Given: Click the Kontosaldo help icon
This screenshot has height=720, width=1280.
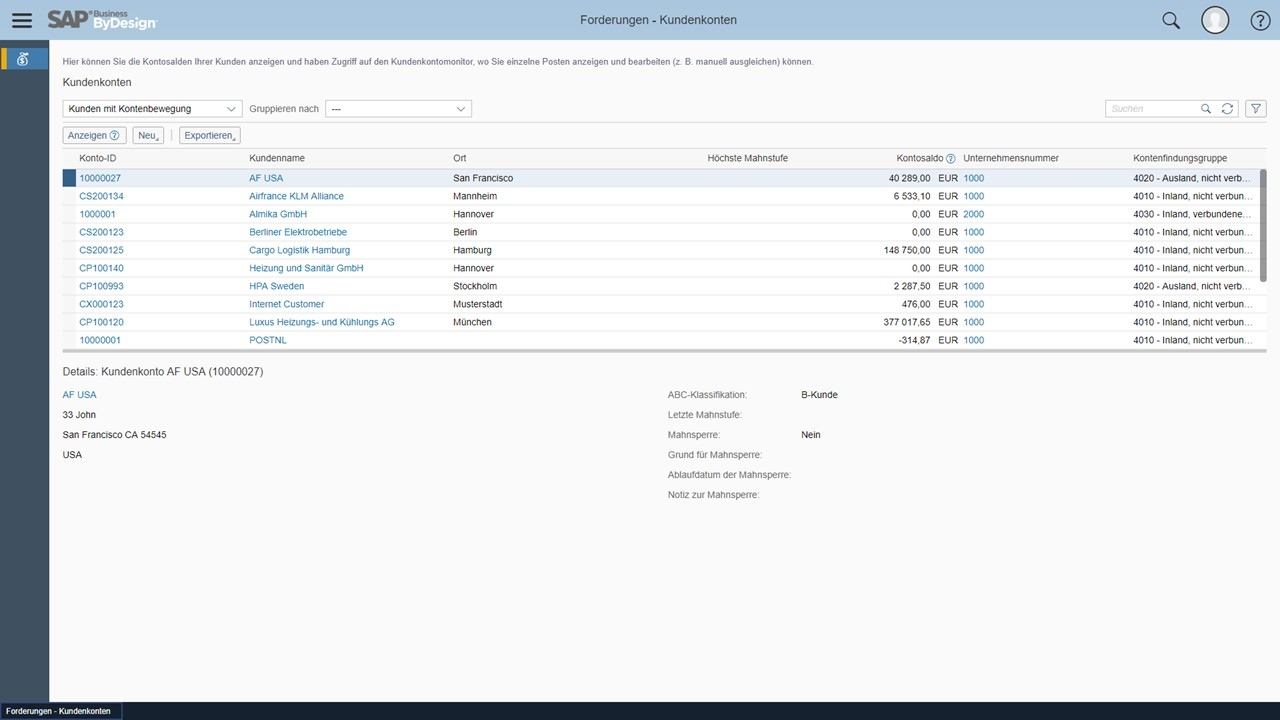Looking at the screenshot, I should (x=951, y=158).
